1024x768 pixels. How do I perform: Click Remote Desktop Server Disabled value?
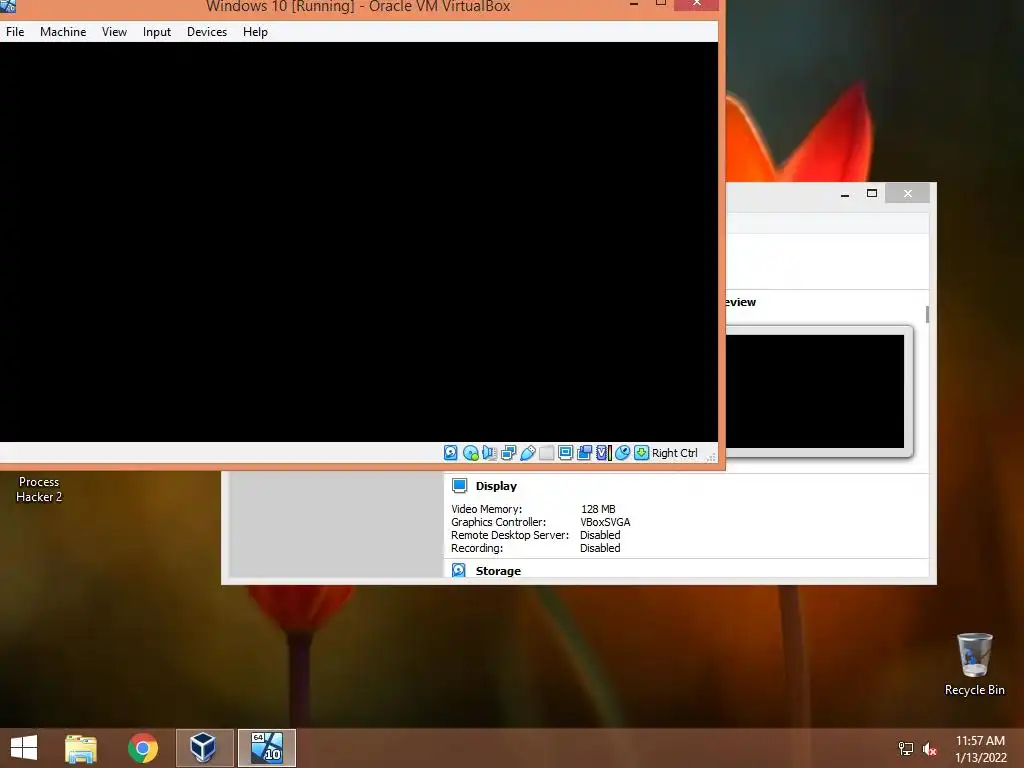(600, 535)
